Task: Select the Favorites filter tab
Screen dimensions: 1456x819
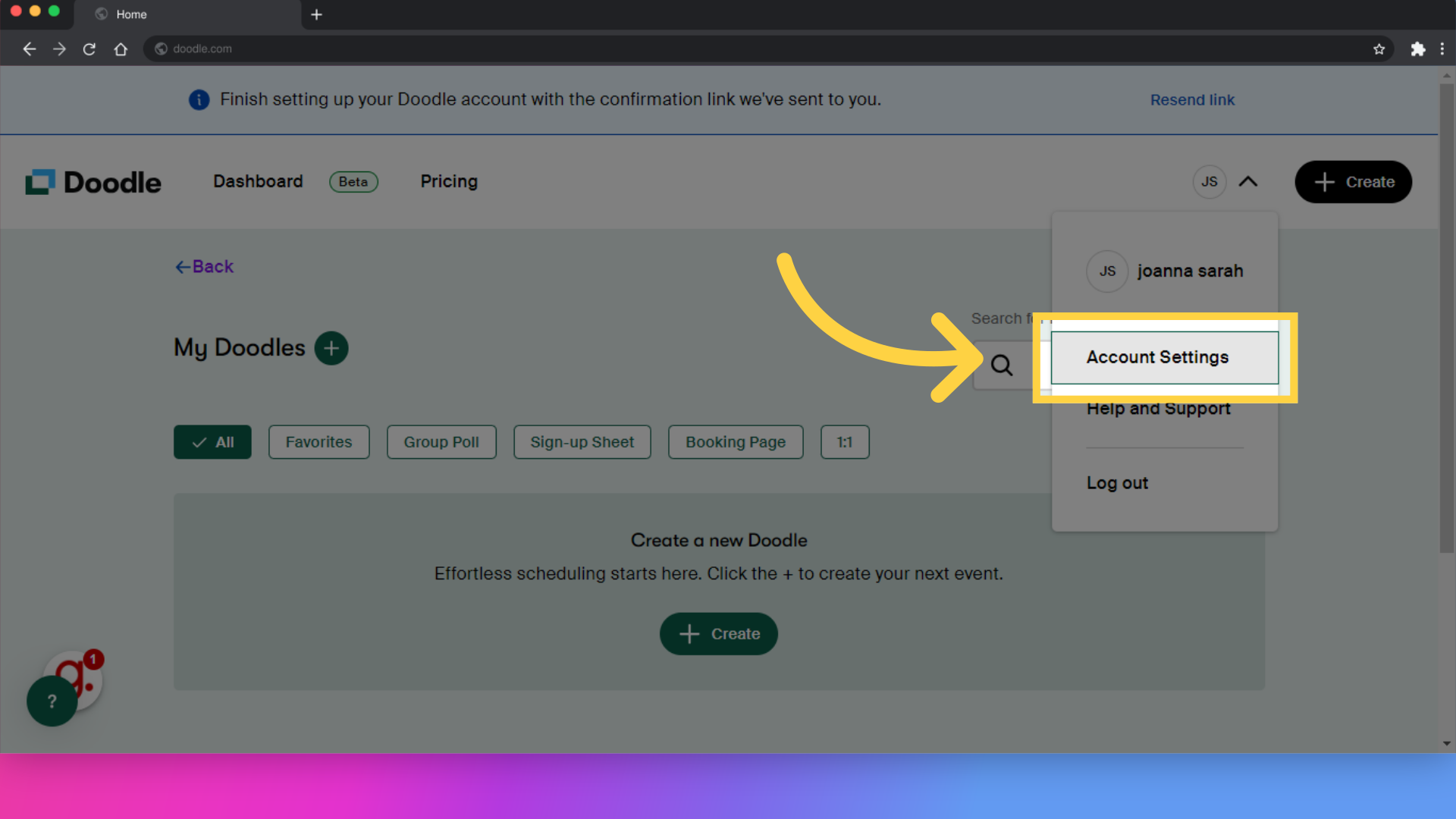Action: tap(319, 442)
